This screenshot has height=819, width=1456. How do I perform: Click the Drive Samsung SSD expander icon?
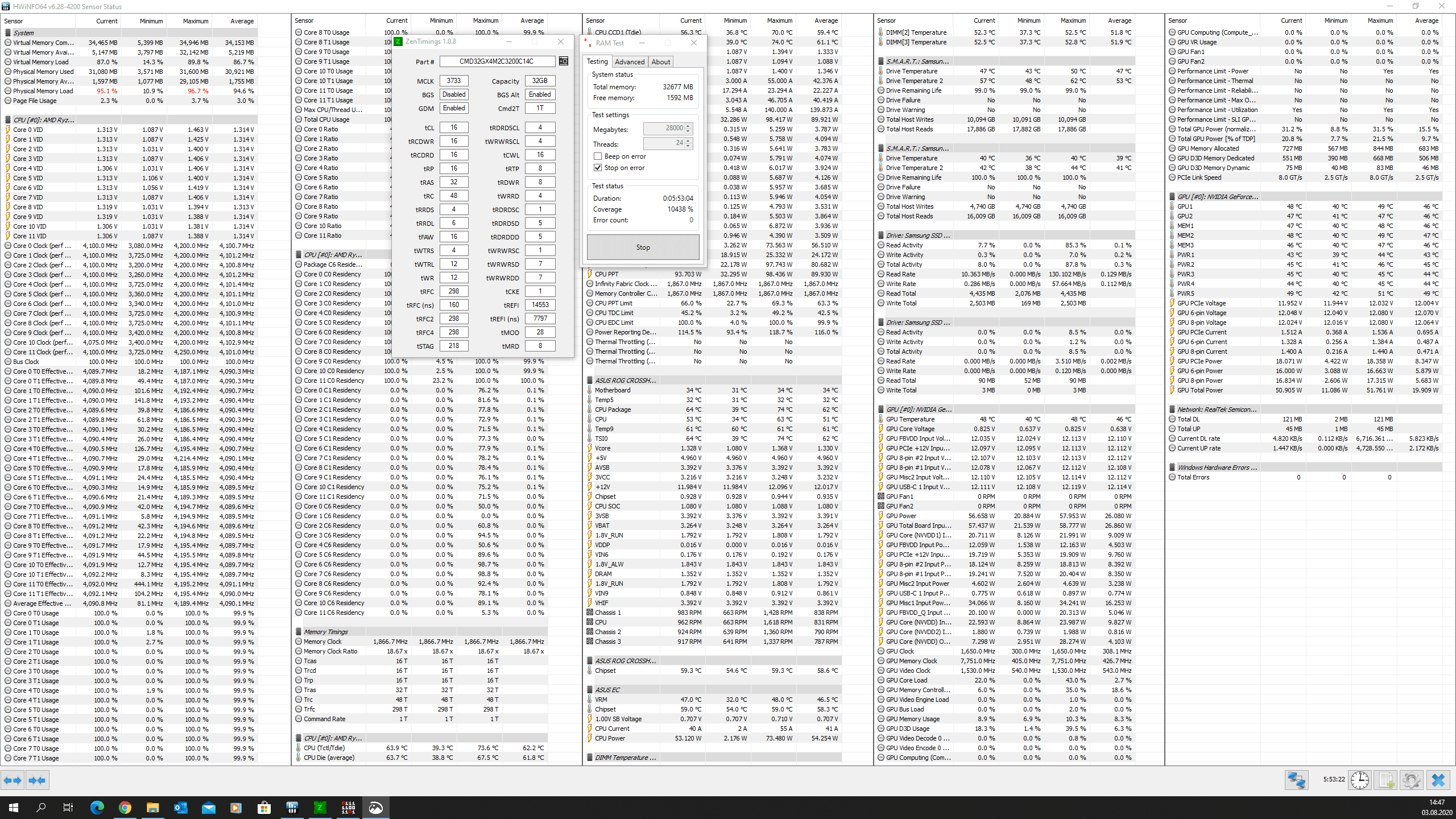879,236
